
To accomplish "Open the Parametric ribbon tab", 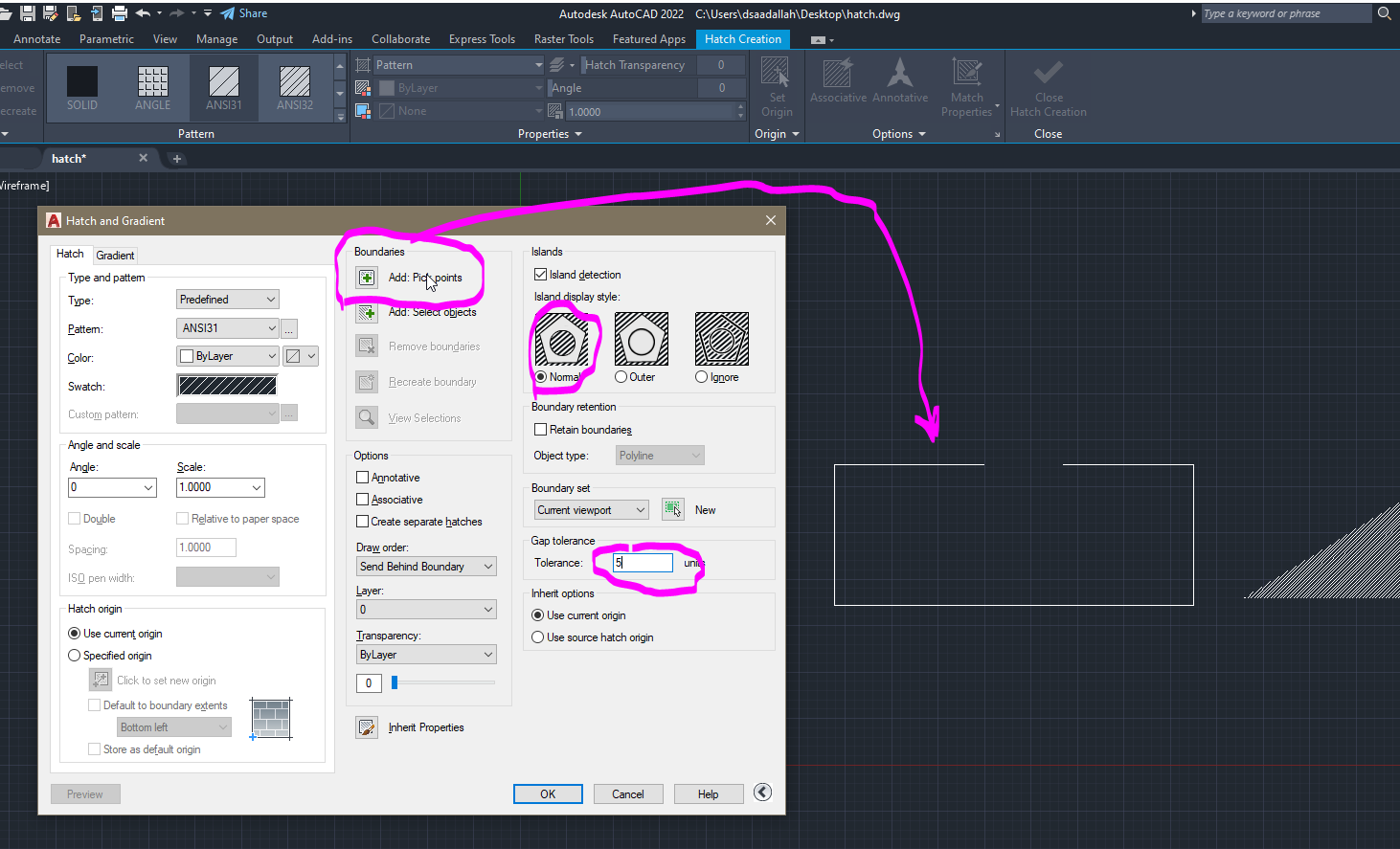I will [x=105, y=39].
